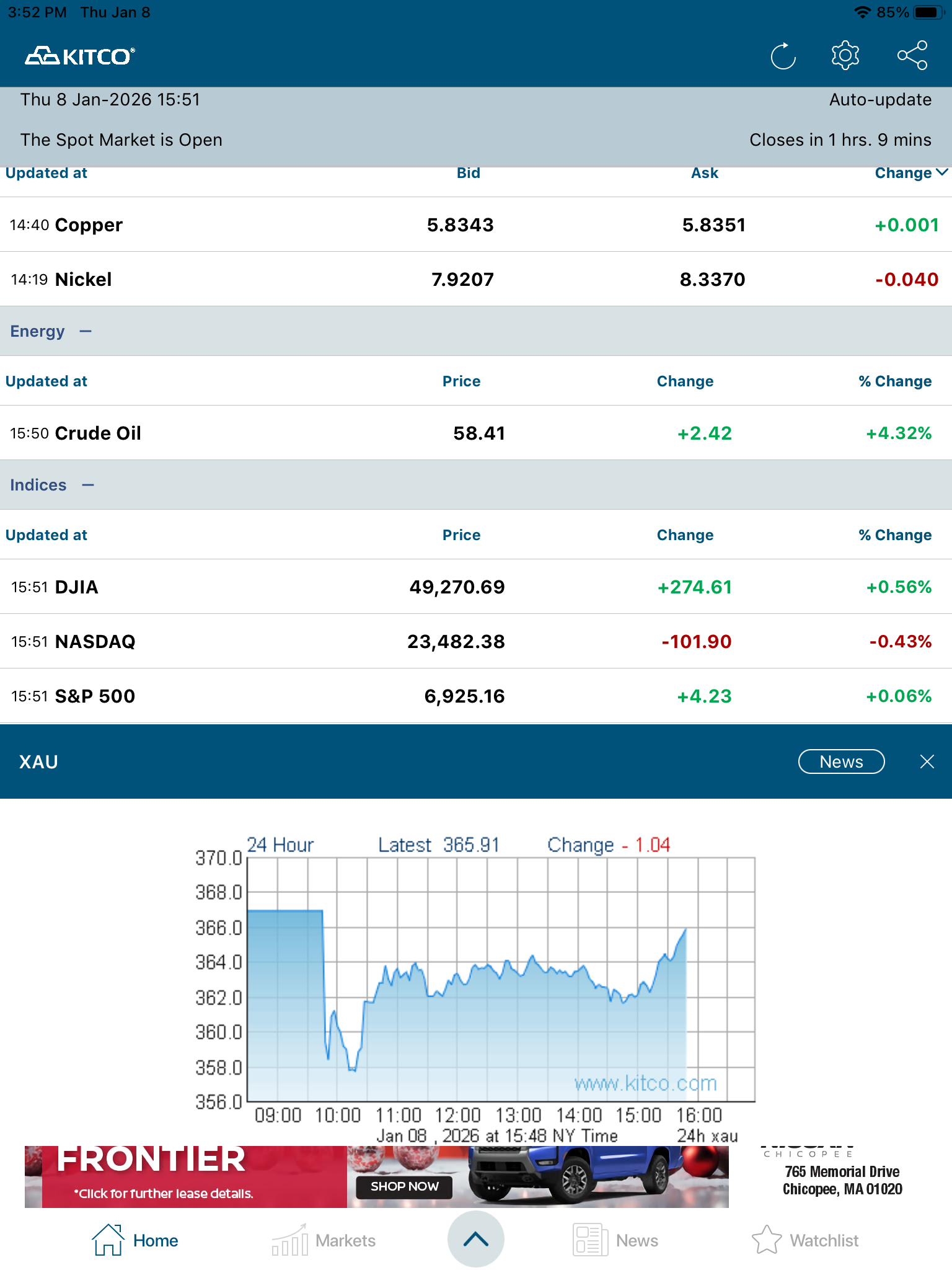
Task: Open News for XAU
Action: [841, 762]
